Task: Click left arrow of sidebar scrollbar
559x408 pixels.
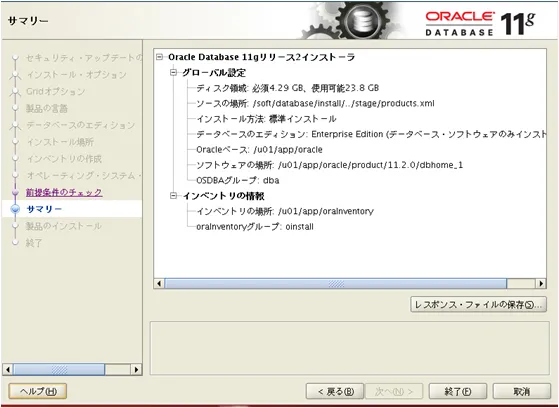Action: coord(8,369)
